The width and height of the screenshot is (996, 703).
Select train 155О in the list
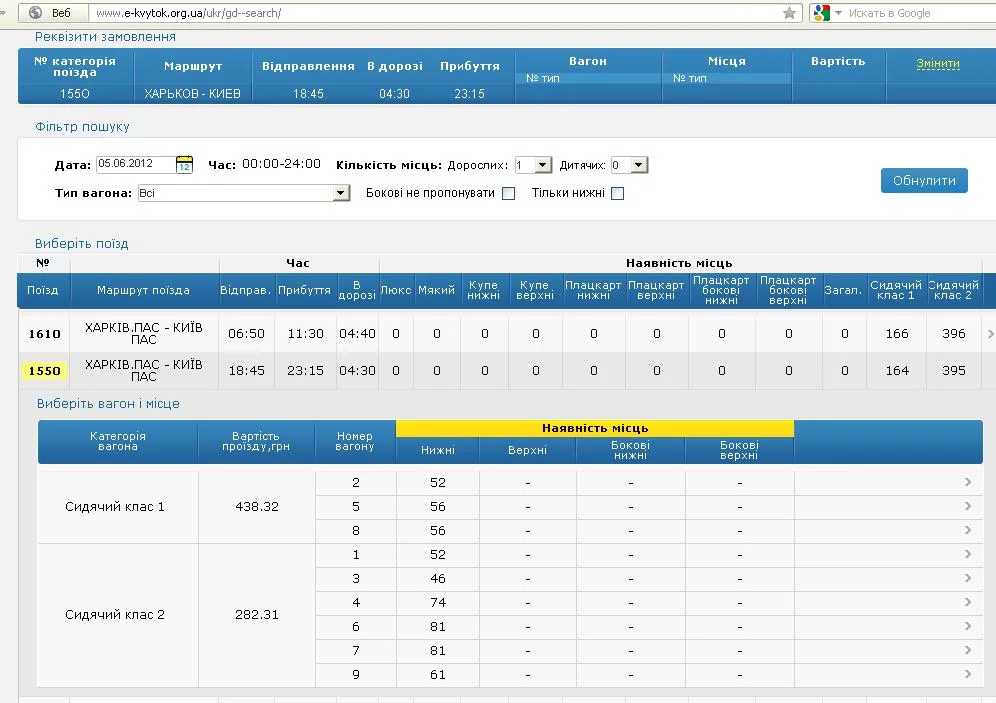pos(44,371)
